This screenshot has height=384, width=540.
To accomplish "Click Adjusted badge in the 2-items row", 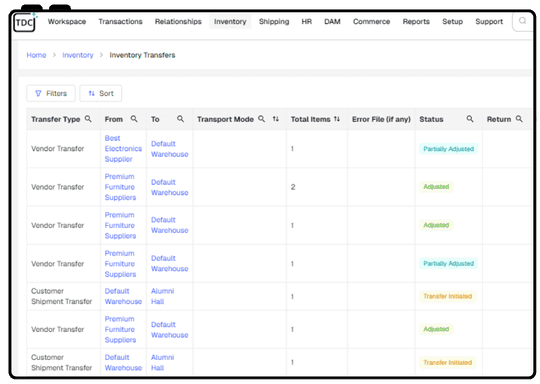I will [x=436, y=187].
